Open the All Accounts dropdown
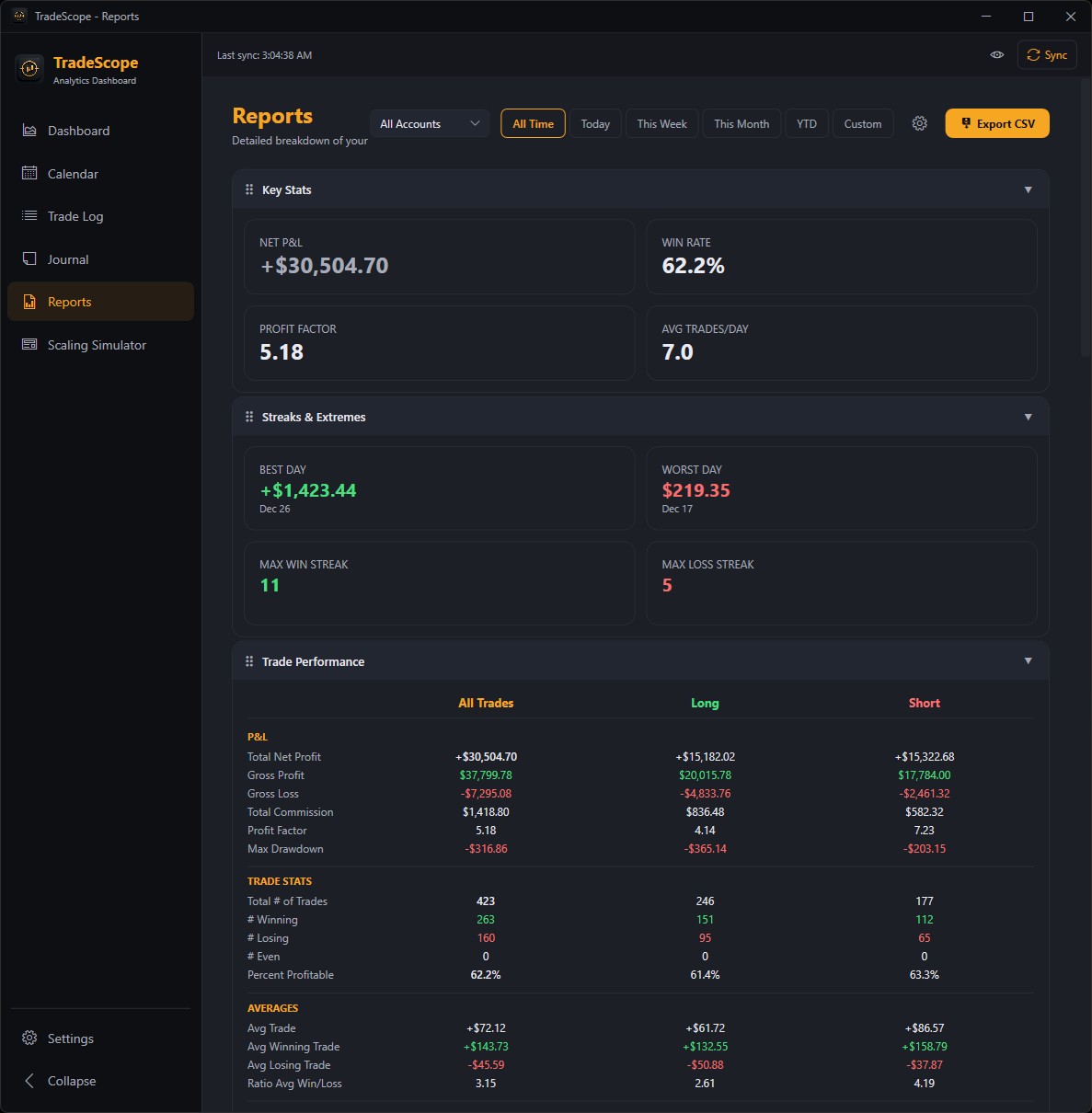1092x1113 pixels. coord(429,122)
